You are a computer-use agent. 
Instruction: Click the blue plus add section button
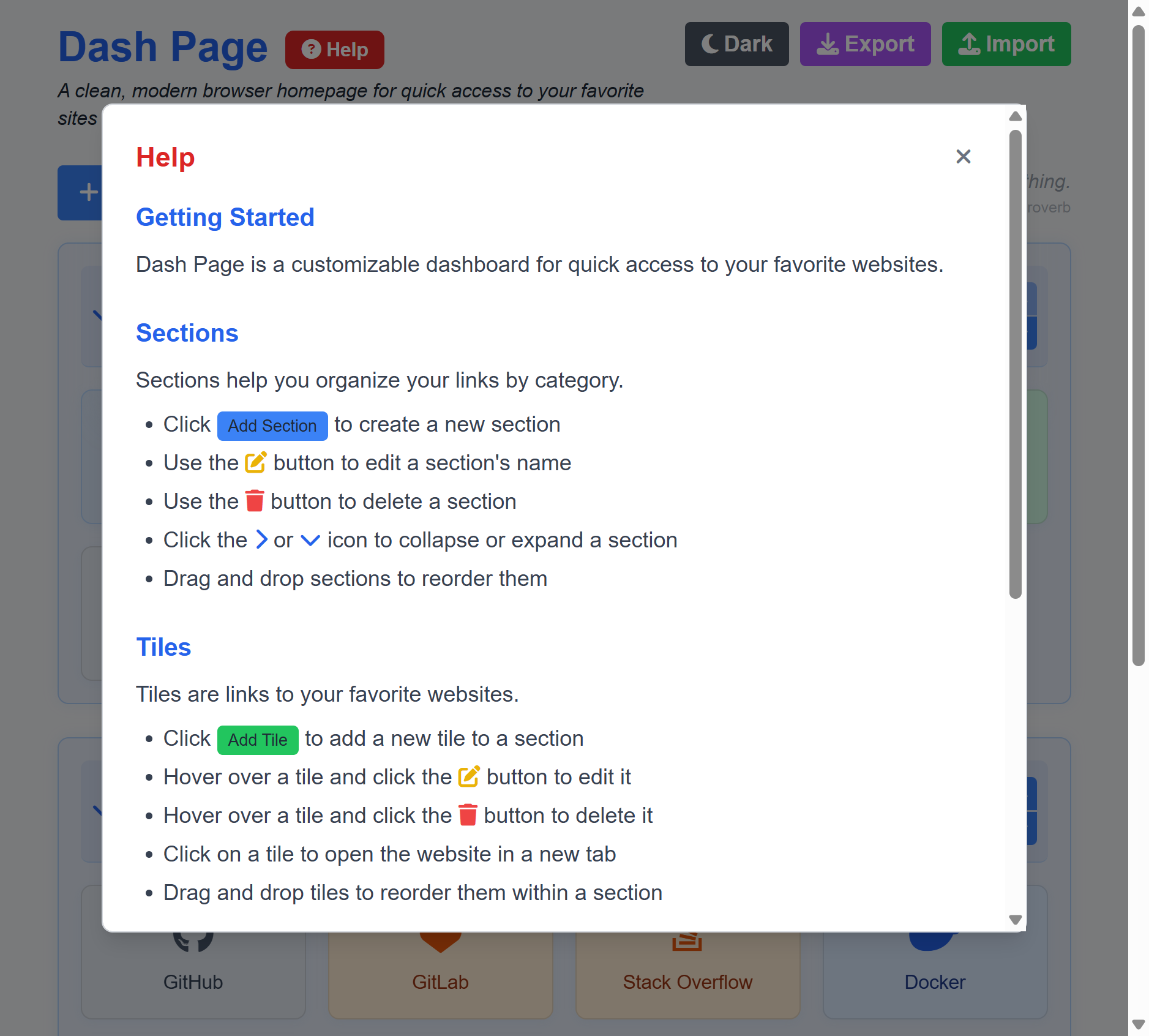tap(80, 192)
